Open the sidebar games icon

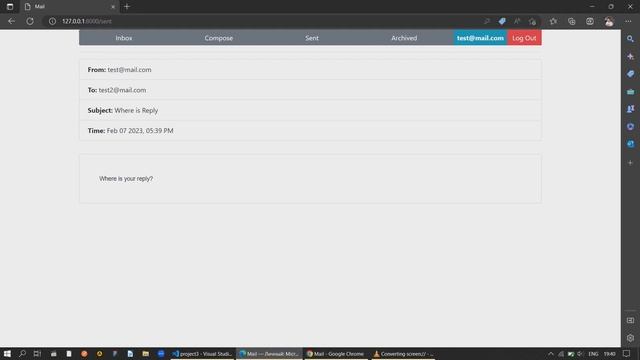pyautogui.click(x=631, y=109)
